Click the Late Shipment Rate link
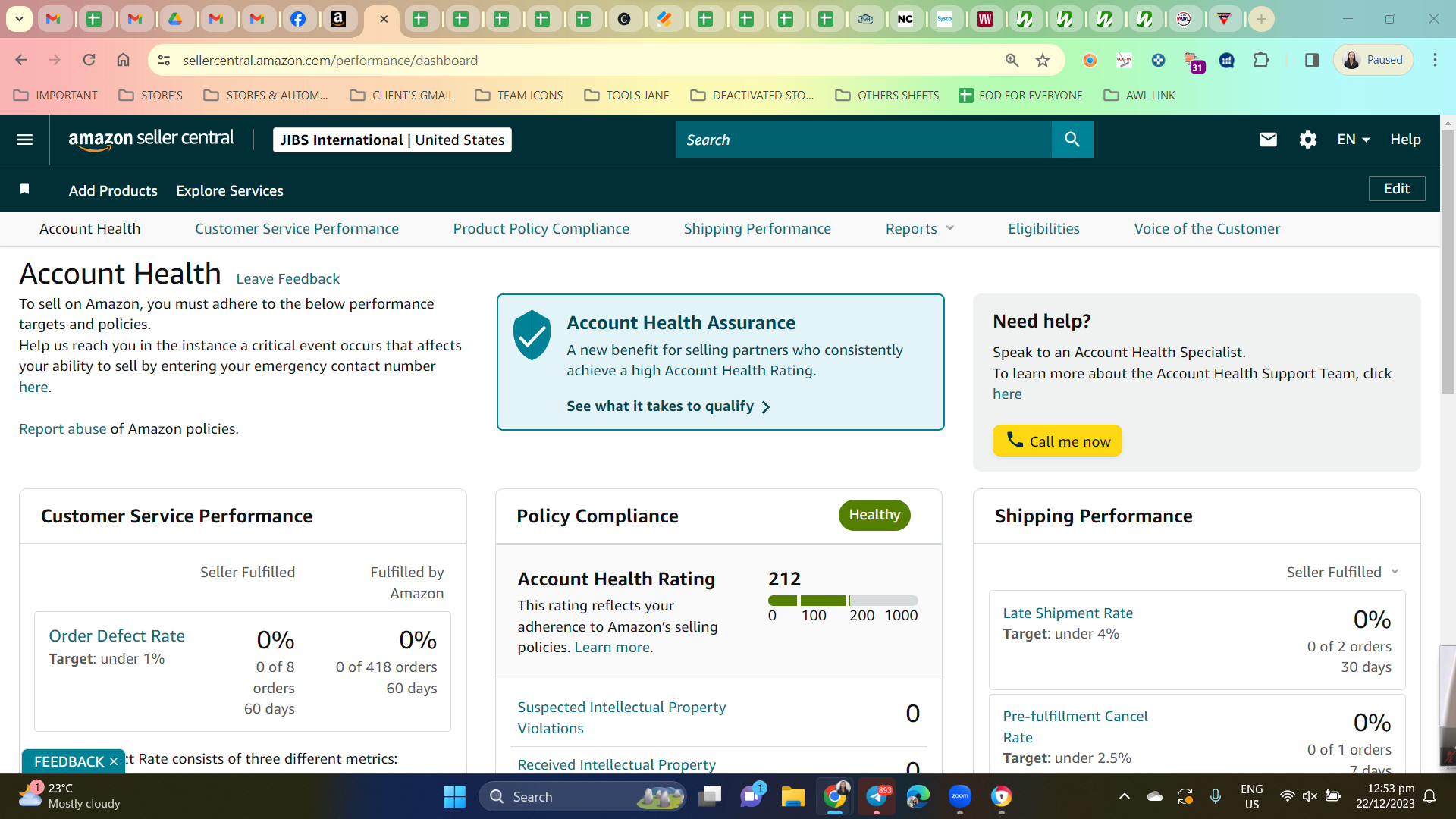 tap(1068, 613)
